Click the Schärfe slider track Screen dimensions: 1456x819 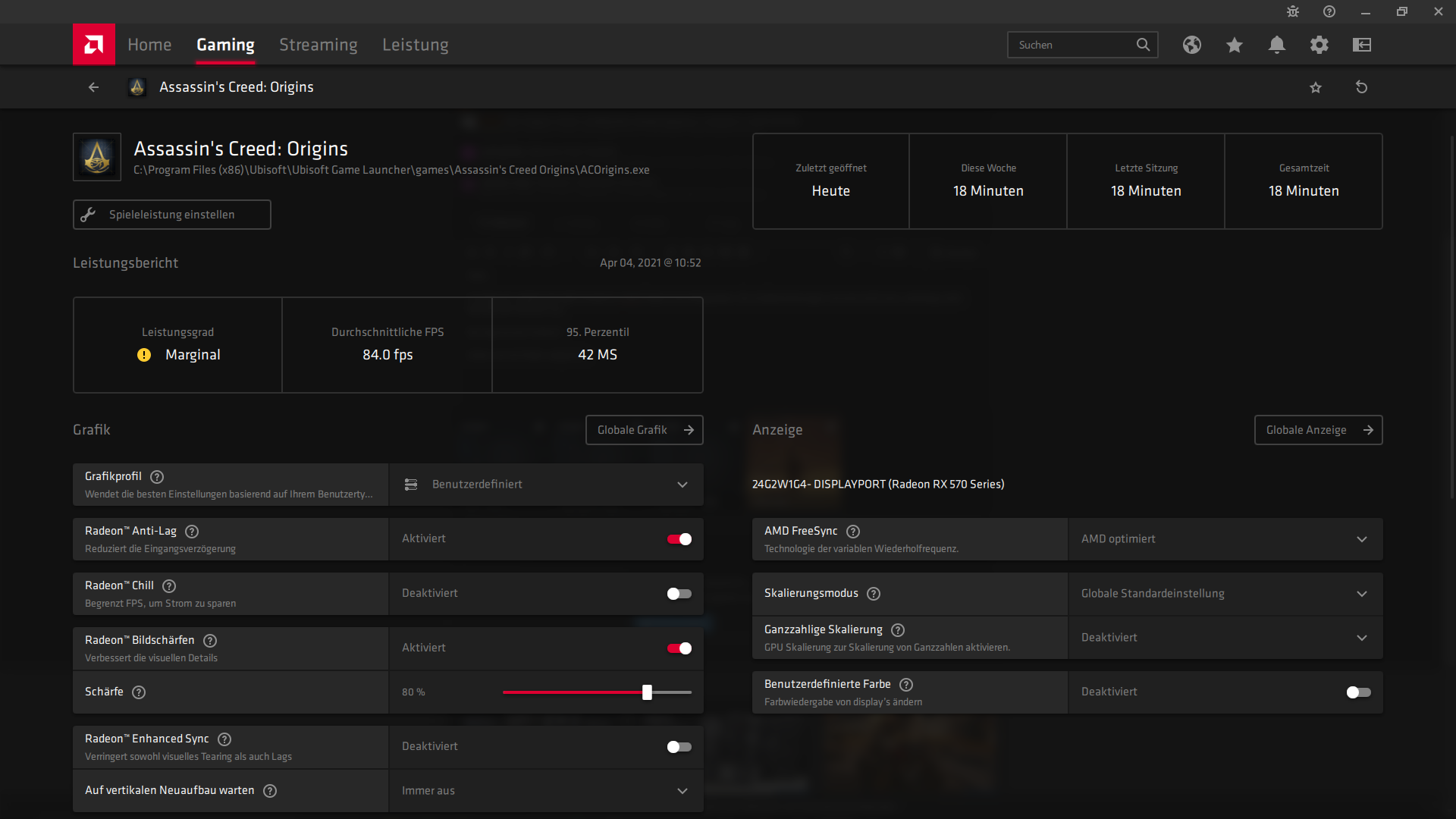click(576, 692)
